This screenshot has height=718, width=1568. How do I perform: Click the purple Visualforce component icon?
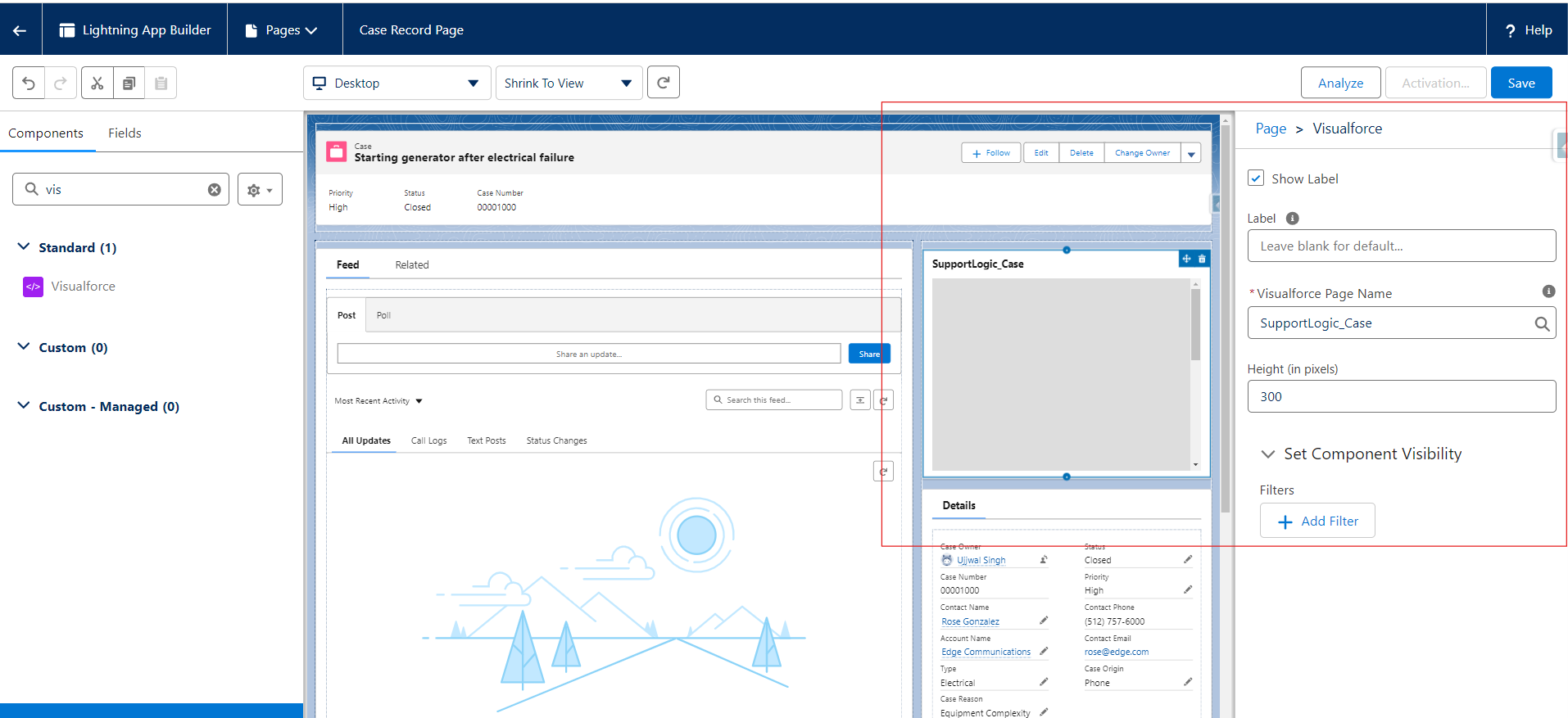[33, 287]
